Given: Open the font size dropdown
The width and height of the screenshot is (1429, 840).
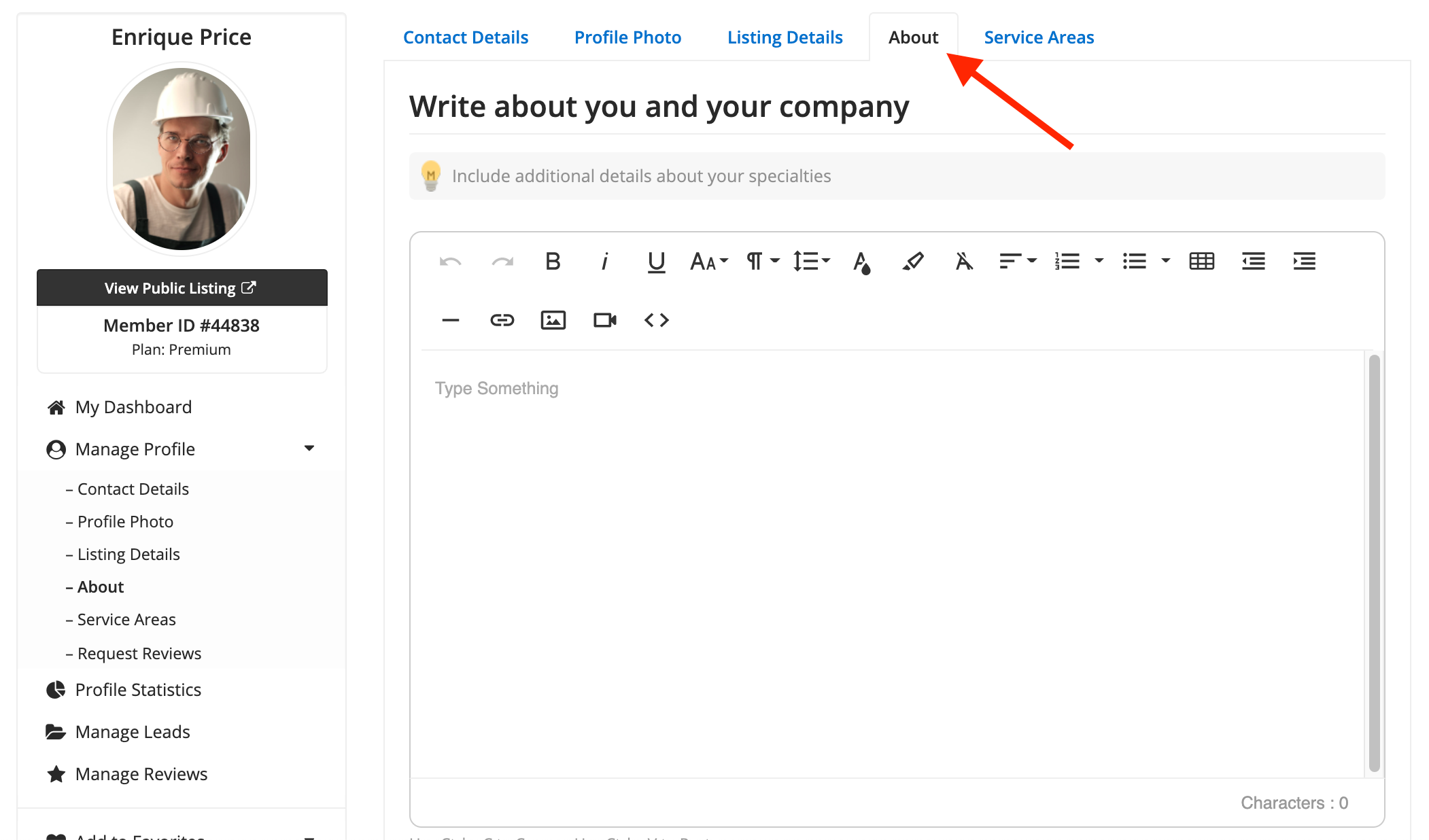Looking at the screenshot, I should (x=708, y=261).
